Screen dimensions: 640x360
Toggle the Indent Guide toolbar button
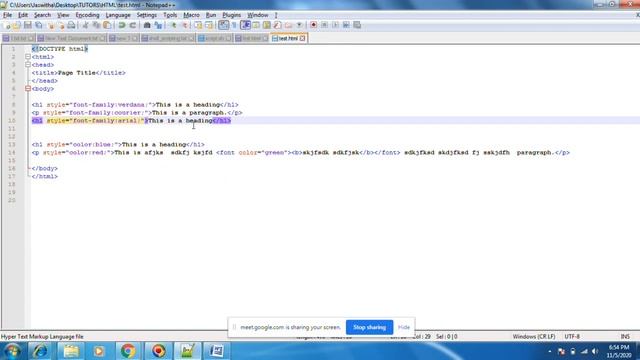pyautogui.click(x=245, y=25)
